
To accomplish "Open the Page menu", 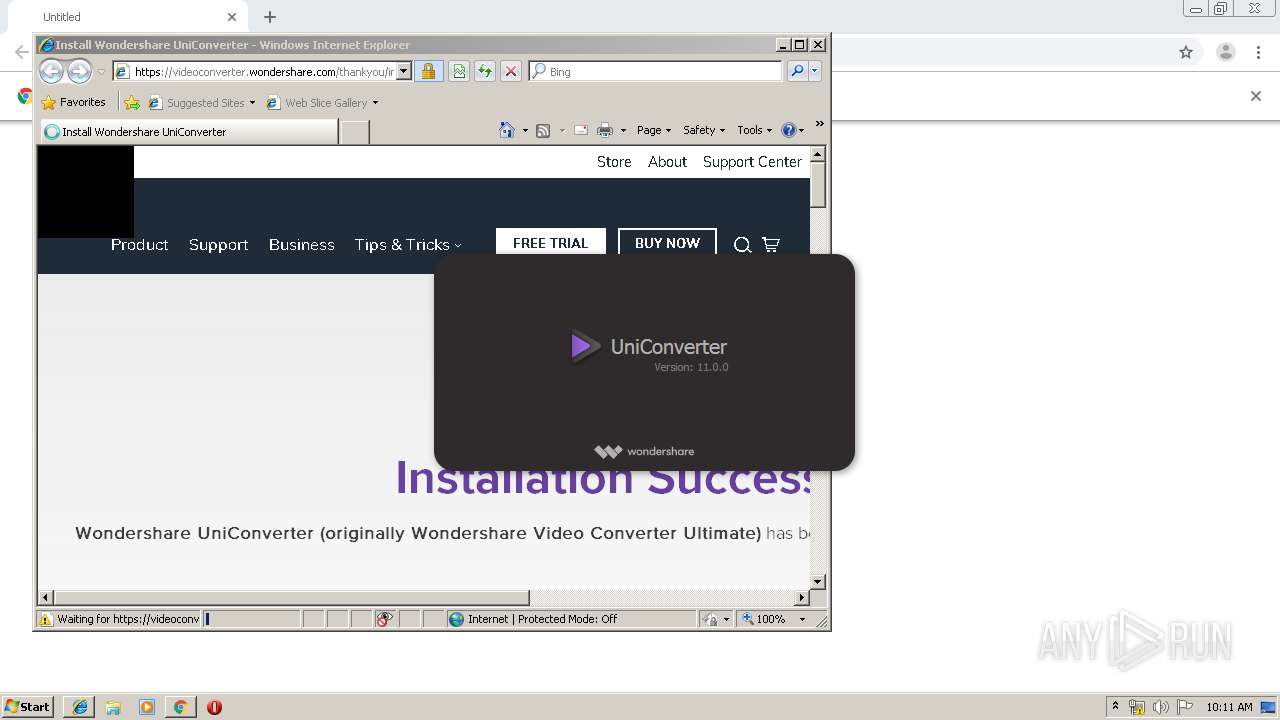I will tap(654, 130).
